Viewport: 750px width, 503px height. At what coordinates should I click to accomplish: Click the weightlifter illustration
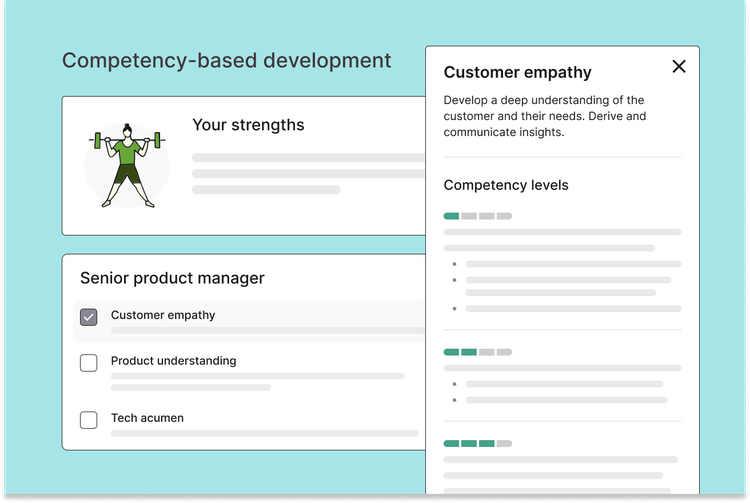pos(127,166)
